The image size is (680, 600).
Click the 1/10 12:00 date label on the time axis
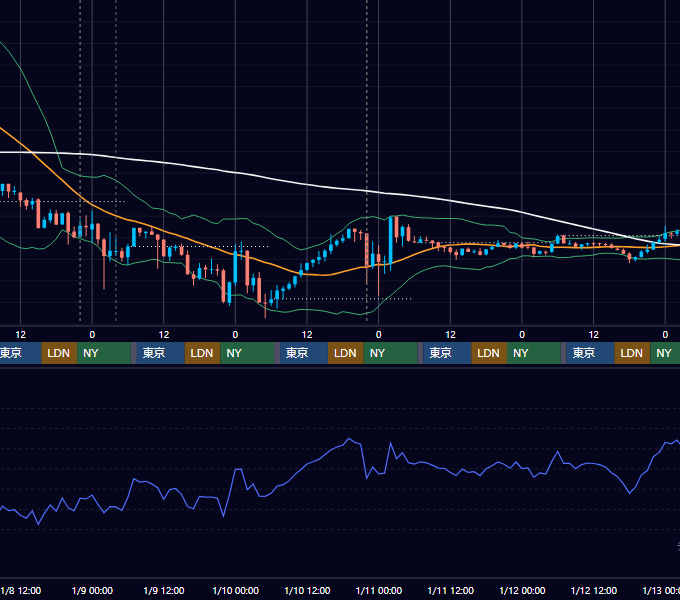(307, 590)
